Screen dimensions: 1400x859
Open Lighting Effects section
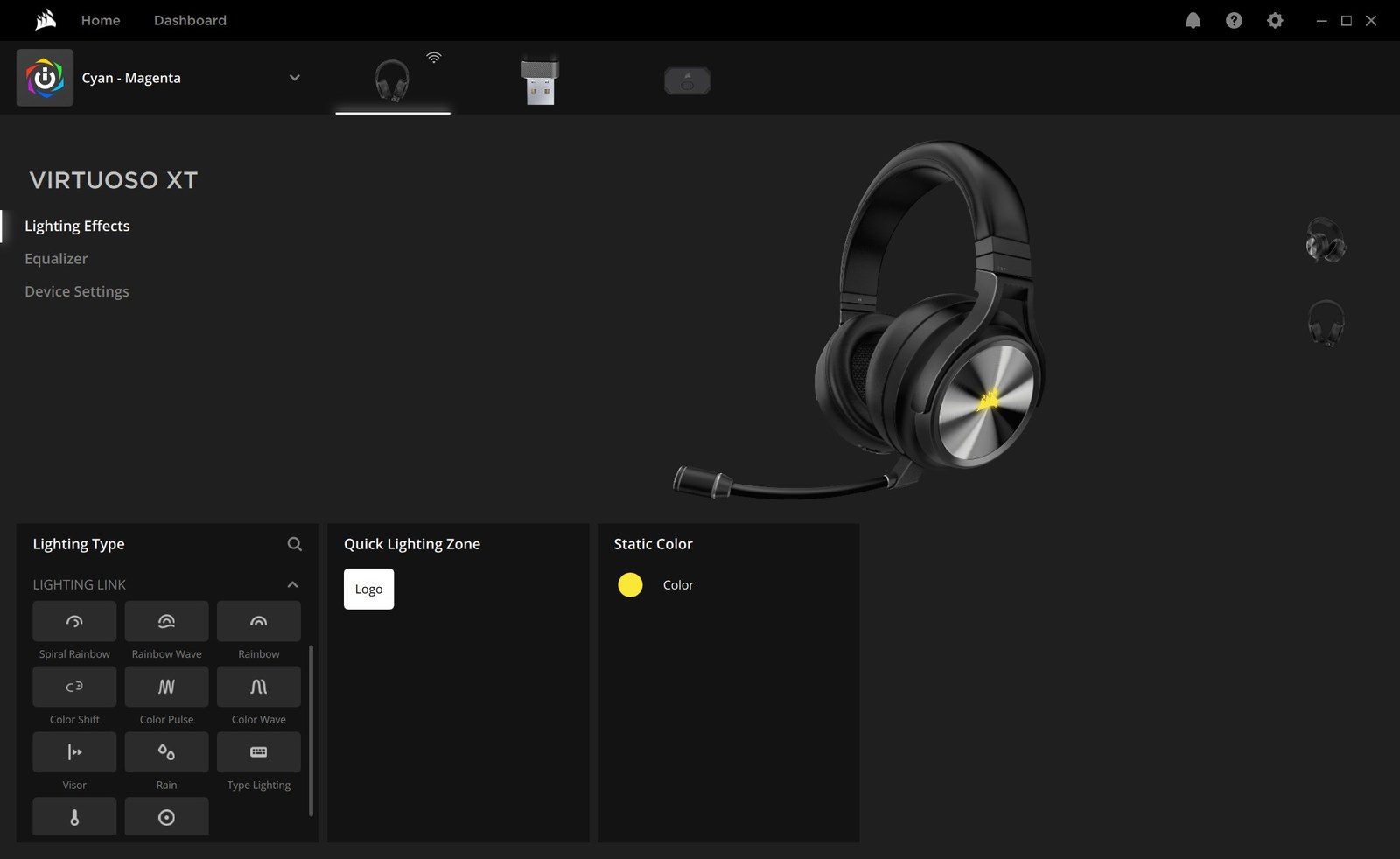[x=77, y=226]
